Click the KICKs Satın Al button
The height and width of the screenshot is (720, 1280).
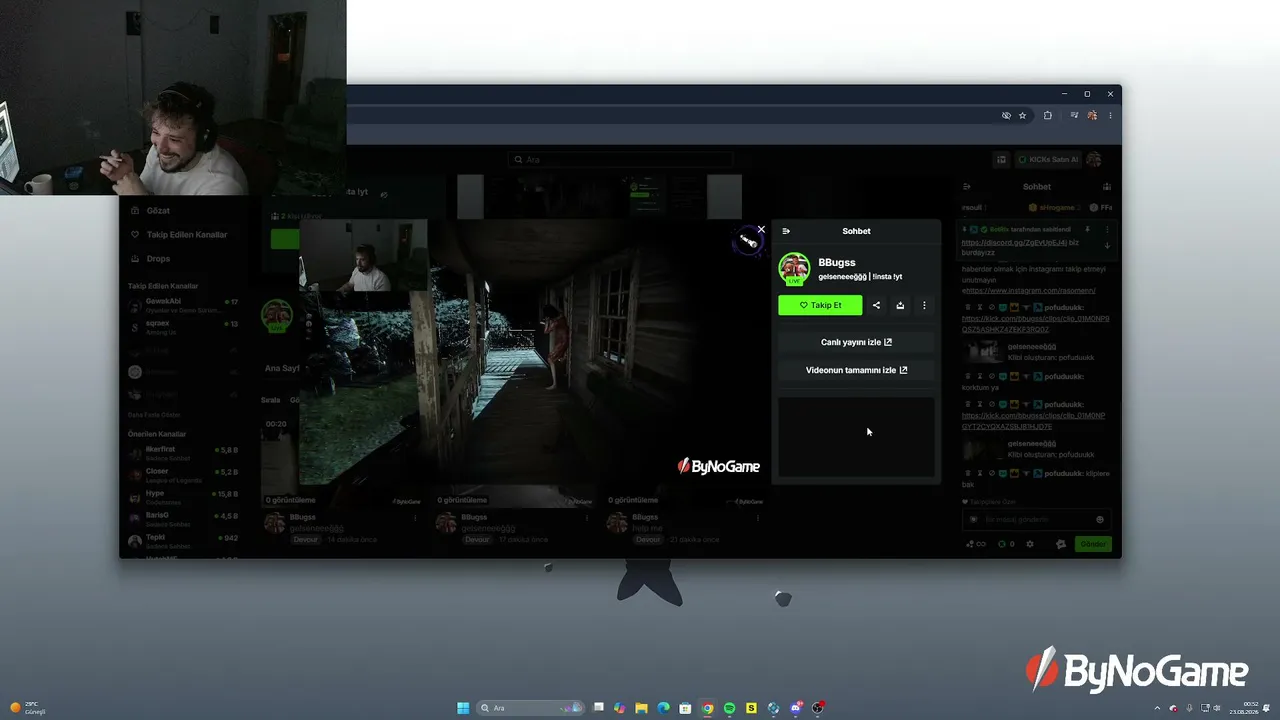pyautogui.click(x=1048, y=160)
